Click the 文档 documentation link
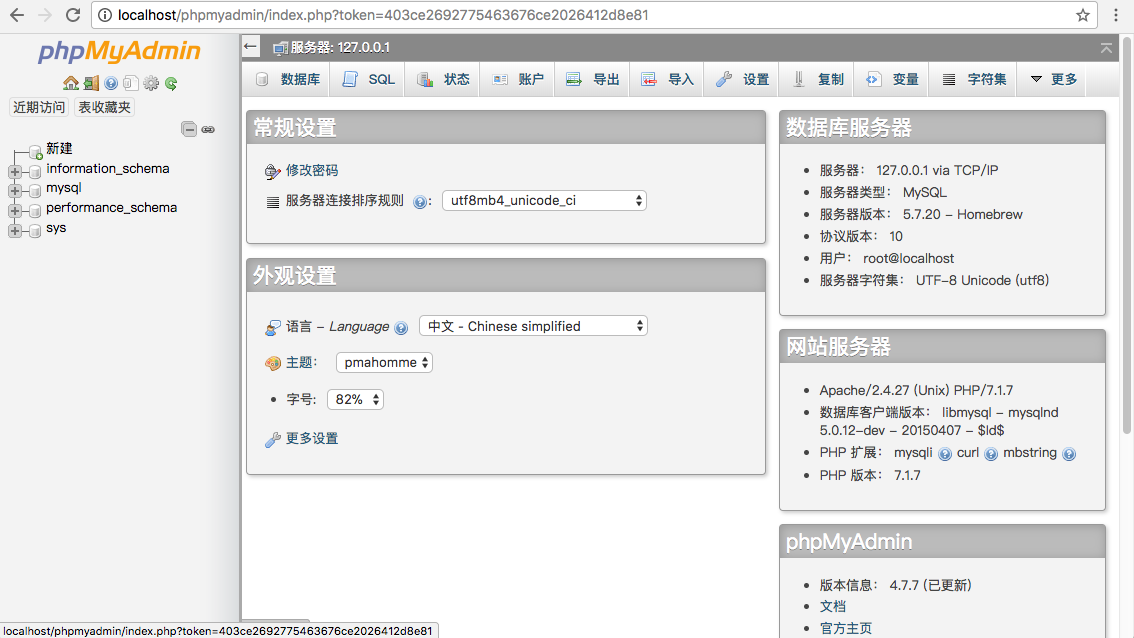 pos(832,606)
